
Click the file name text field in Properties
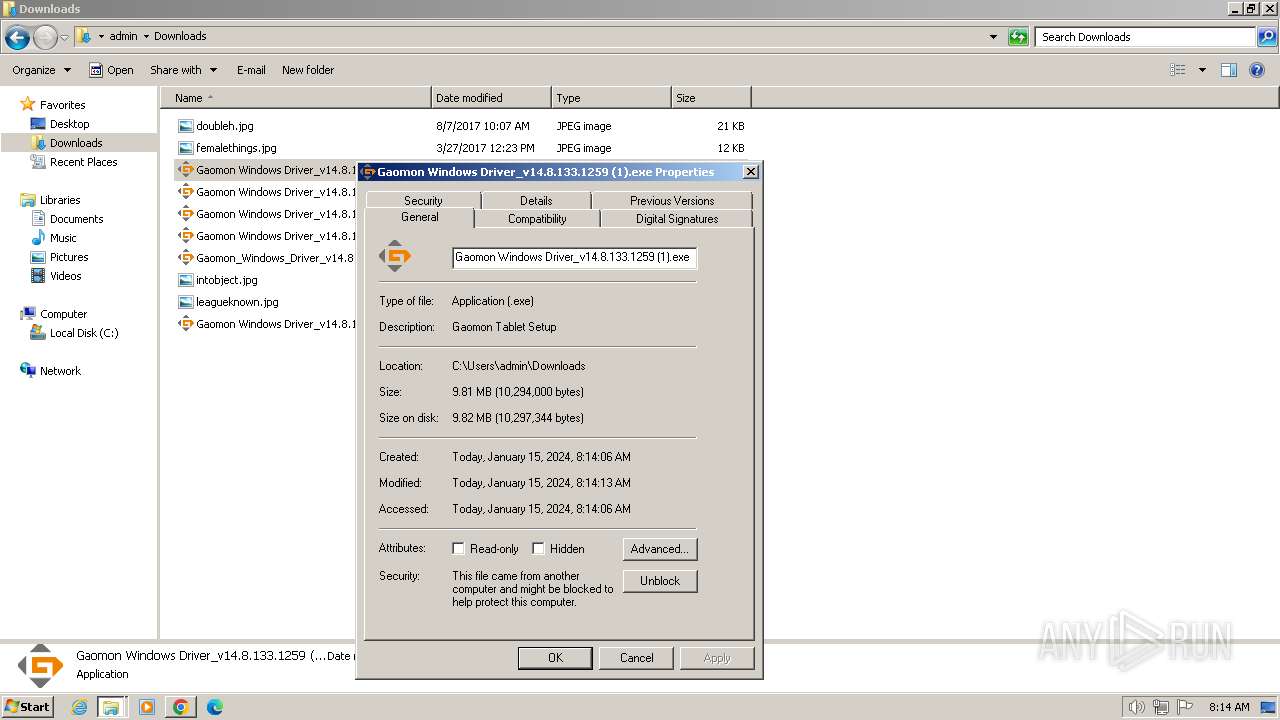coord(574,257)
